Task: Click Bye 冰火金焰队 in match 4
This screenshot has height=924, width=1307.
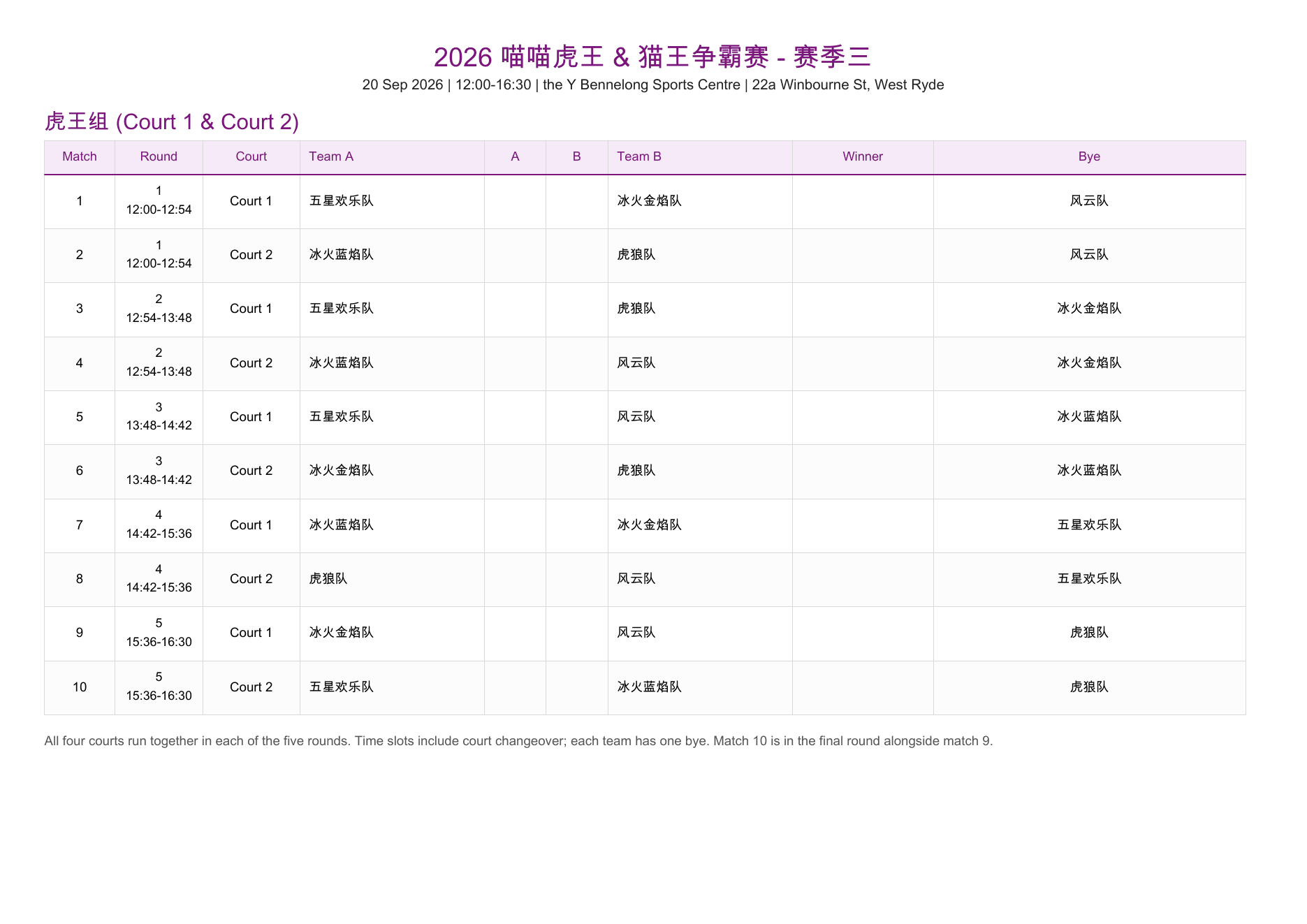Action: (1089, 363)
